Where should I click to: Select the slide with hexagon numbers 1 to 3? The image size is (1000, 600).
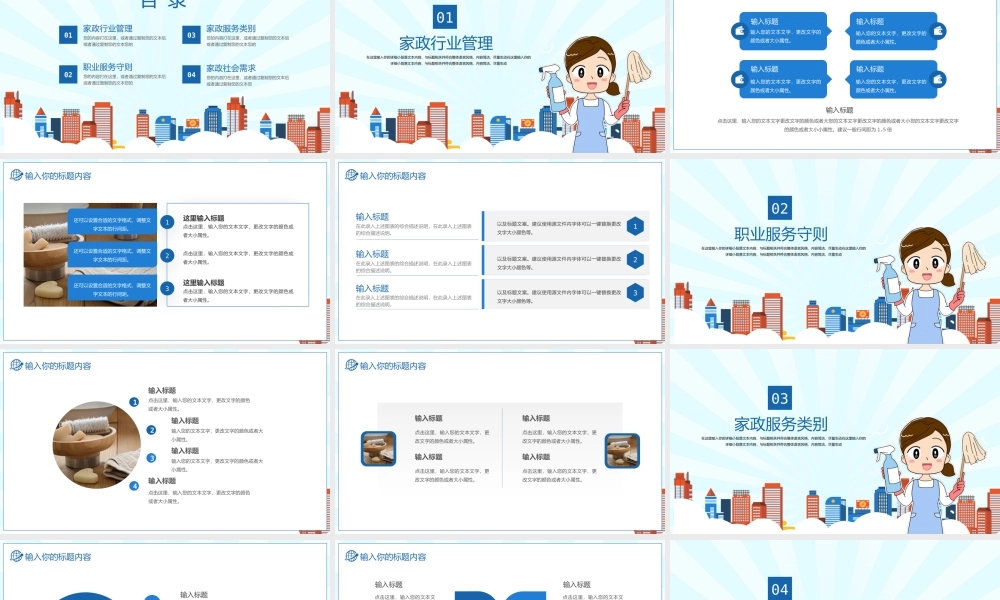(500, 251)
